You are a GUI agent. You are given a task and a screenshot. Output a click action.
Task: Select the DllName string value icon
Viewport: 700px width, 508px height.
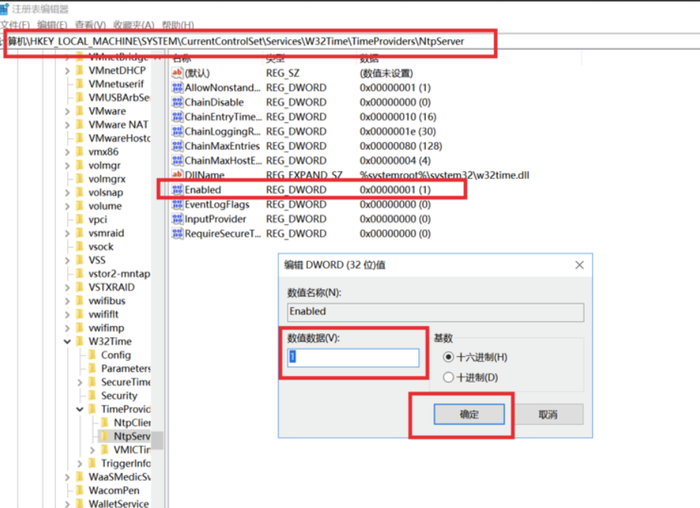177,175
